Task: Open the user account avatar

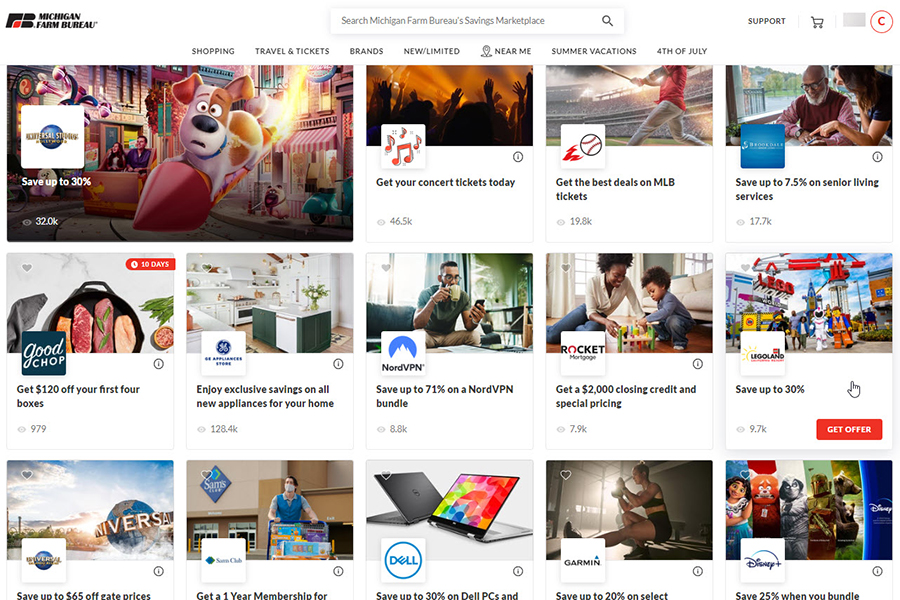Action: click(x=881, y=21)
